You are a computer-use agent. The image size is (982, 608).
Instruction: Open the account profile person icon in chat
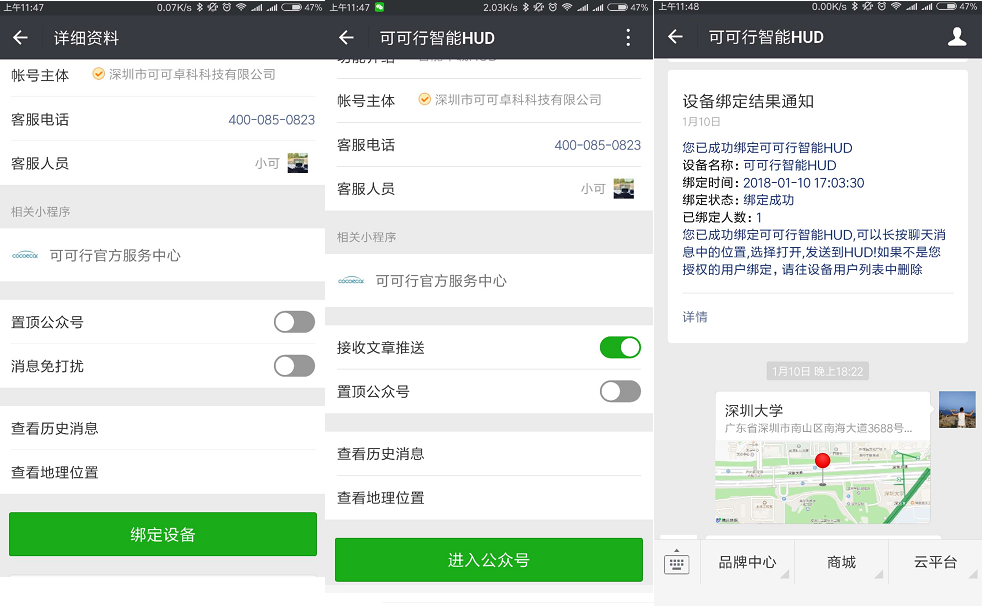(957, 37)
